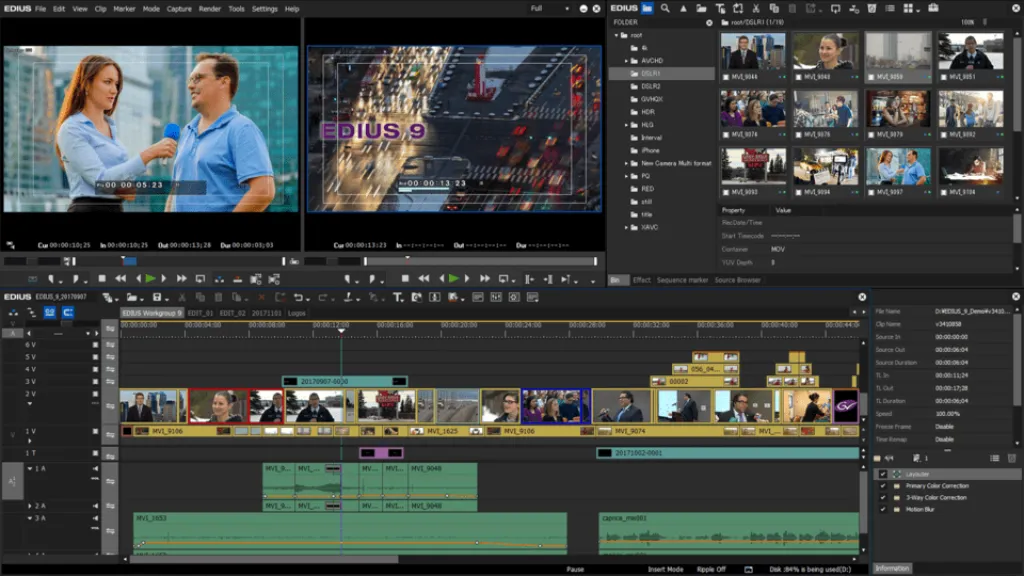Click the green play button under the recorder monitor
Viewport: 1024px width, 576px height.
coord(453,279)
